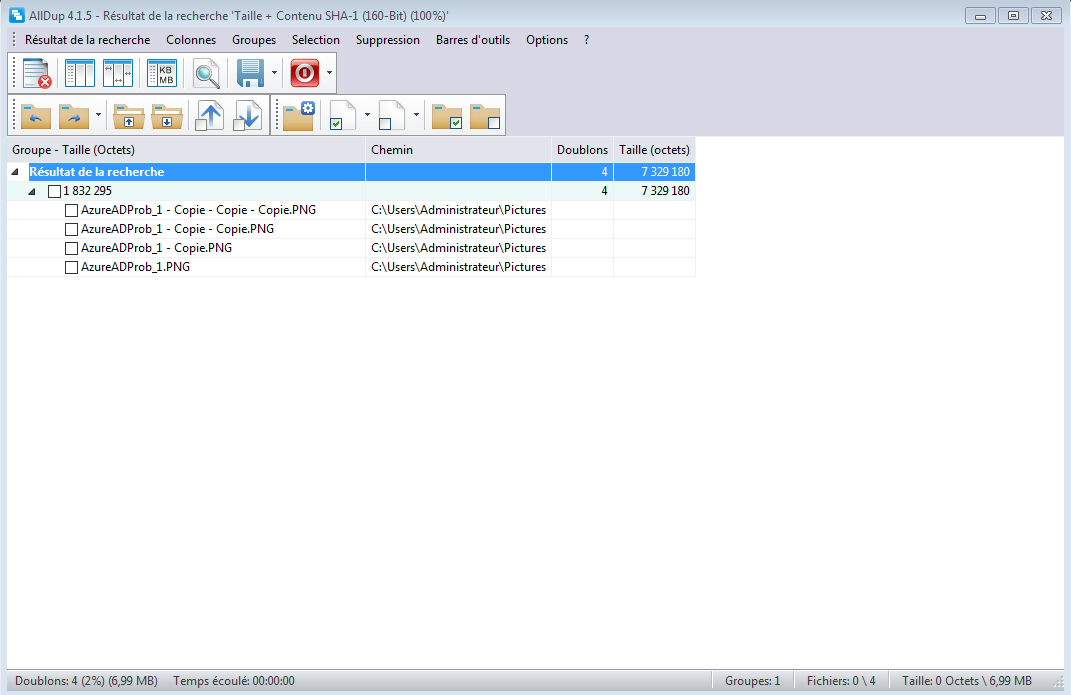Click the blue up arrow file icon

tap(209, 115)
